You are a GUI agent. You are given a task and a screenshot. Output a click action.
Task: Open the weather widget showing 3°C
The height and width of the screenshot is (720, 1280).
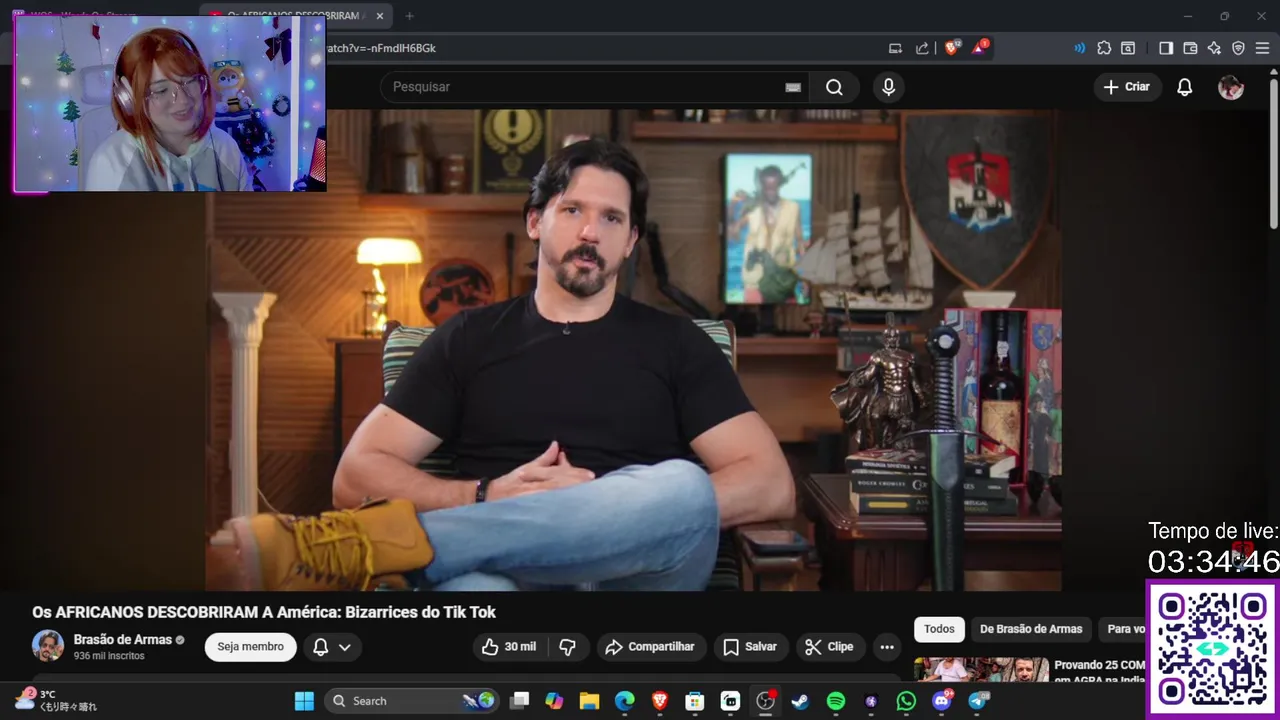point(56,700)
